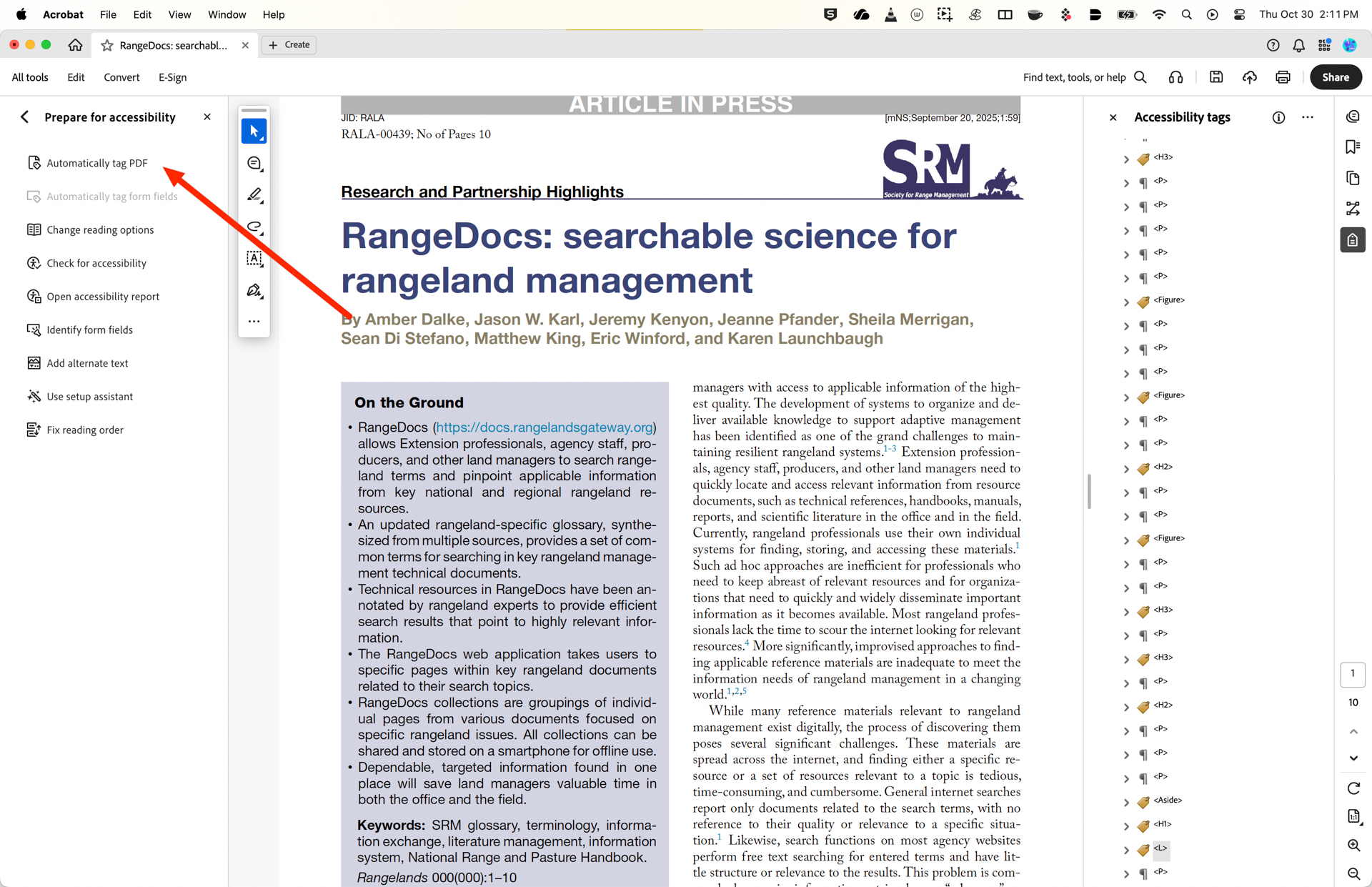Select the highlight text box tool

pyautogui.click(x=254, y=259)
